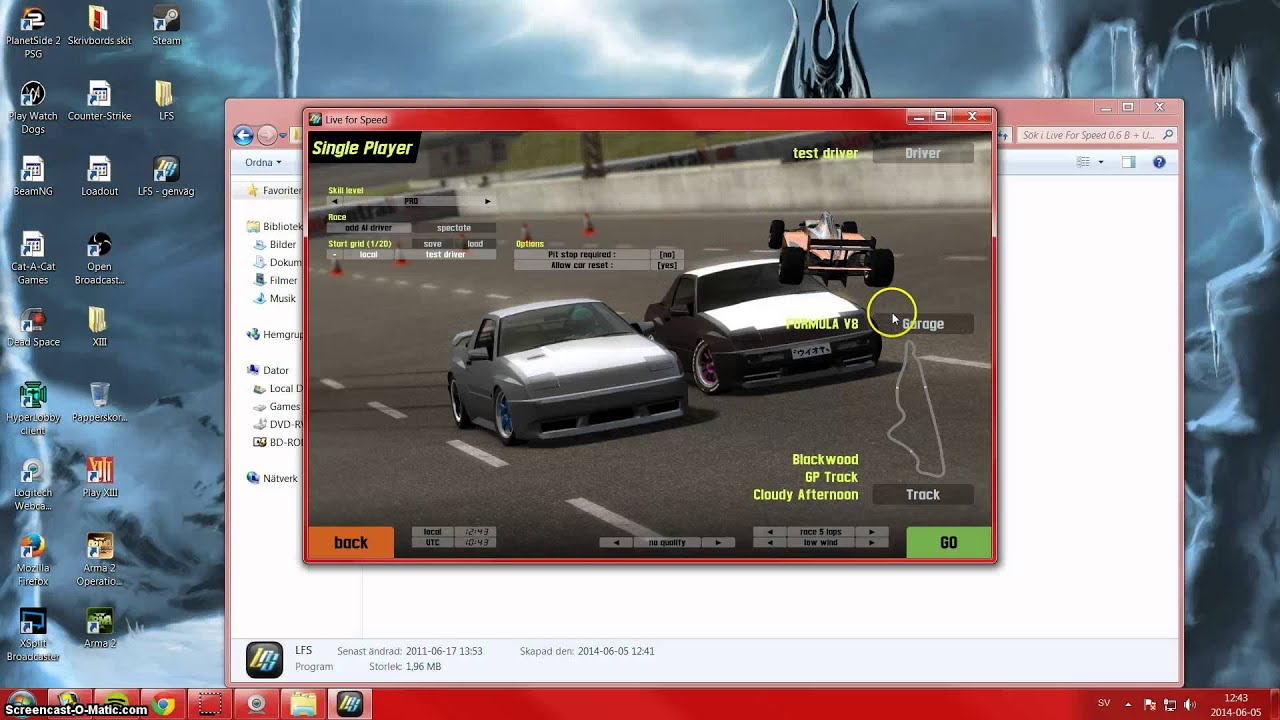The width and height of the screenshot is (1280, 720).
Task: Open Arma 2 Operation desktop shortcut
Action: click(x=99, y=559)
